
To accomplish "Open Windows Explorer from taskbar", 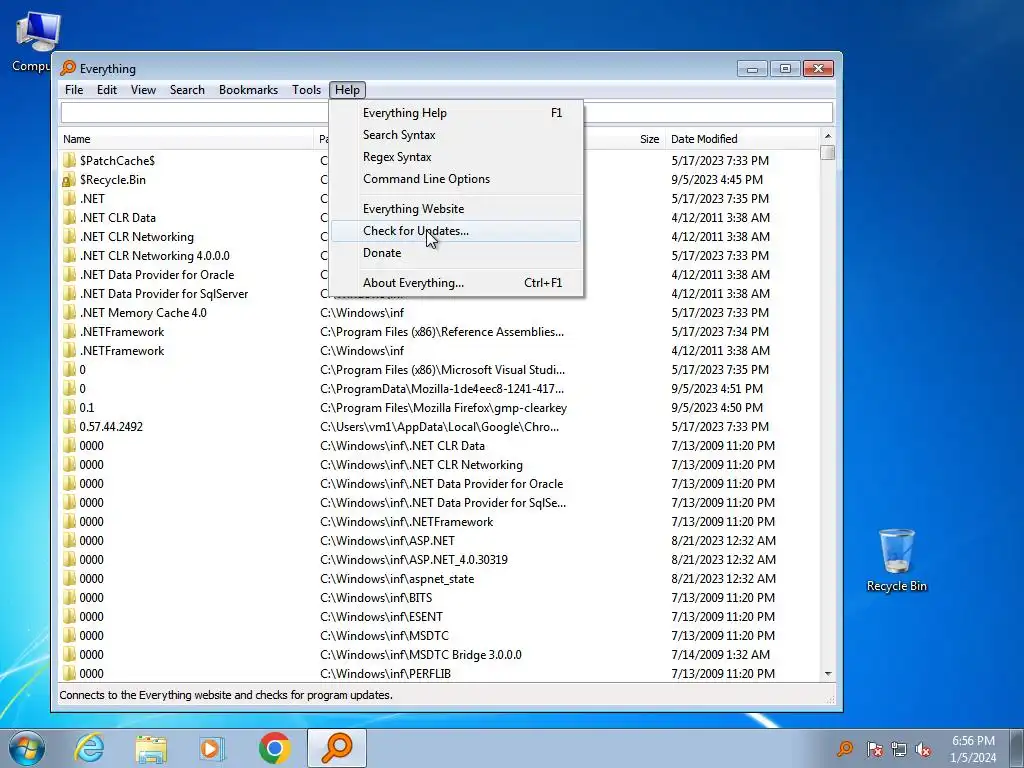I will click(x=152, y=749).
